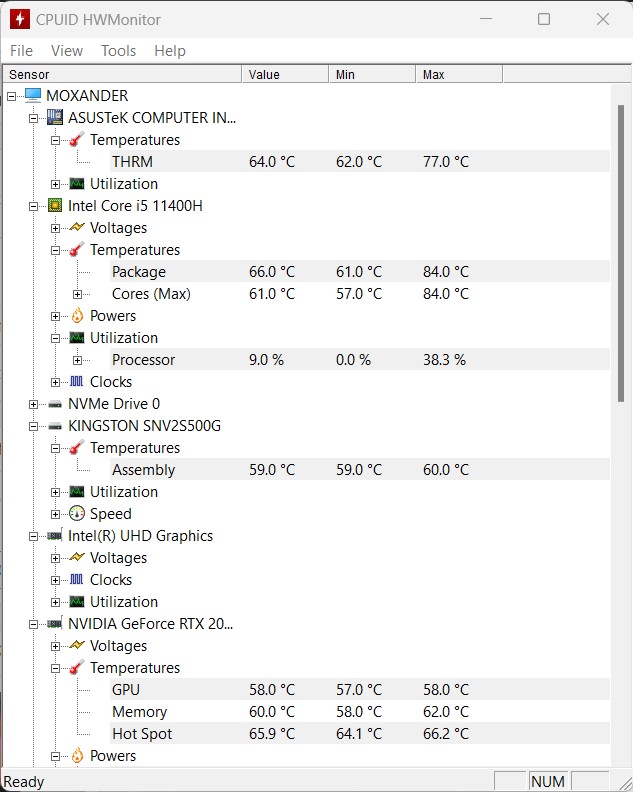This screenshot has height=792, width=633.
Task: Expand ASUSTeK Utilization node
Action: tap(56, 184)
